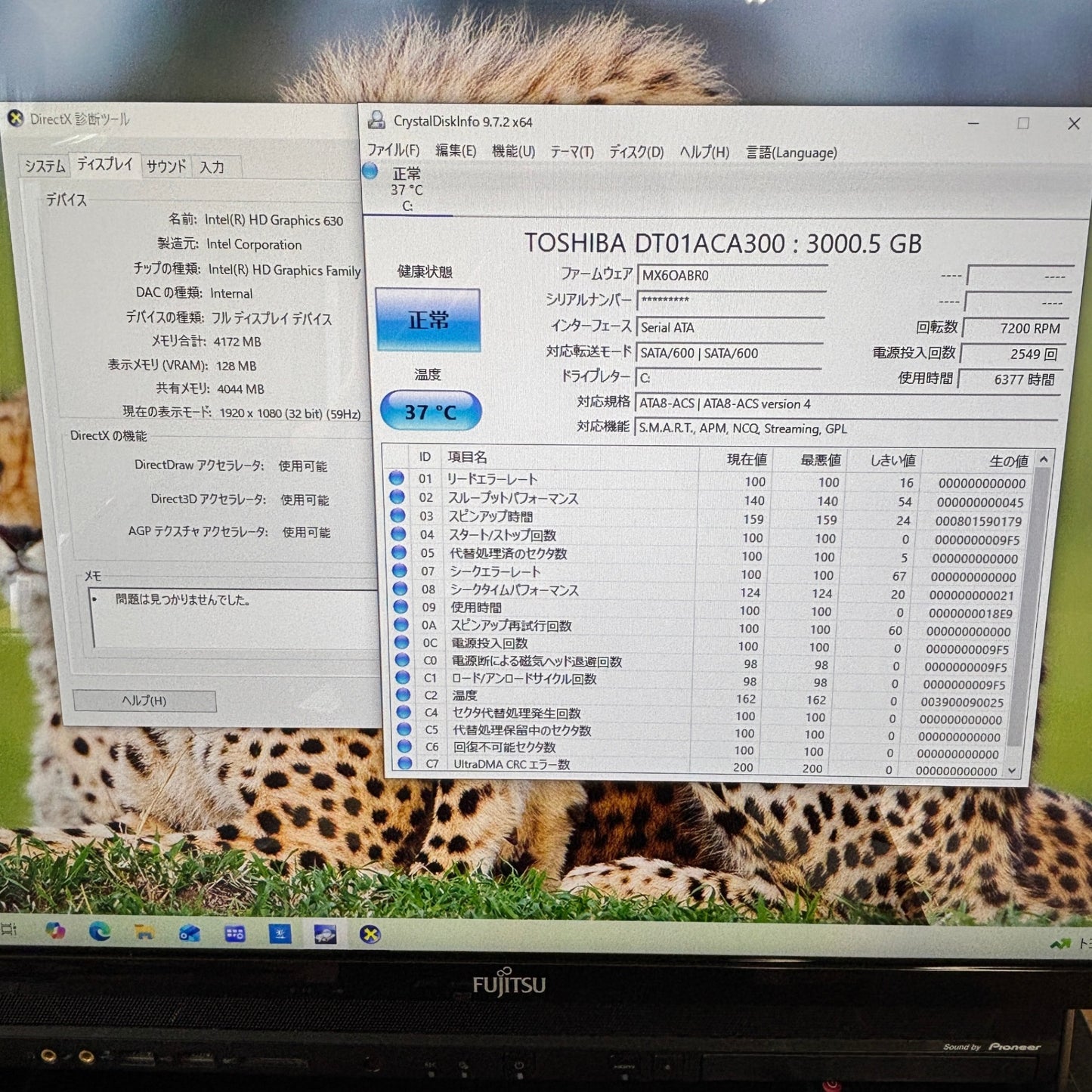Image resolution: width=1092 pixels, height=1092 pixels.
Task: Open Copilot from the taskbar
Action: 55,930
